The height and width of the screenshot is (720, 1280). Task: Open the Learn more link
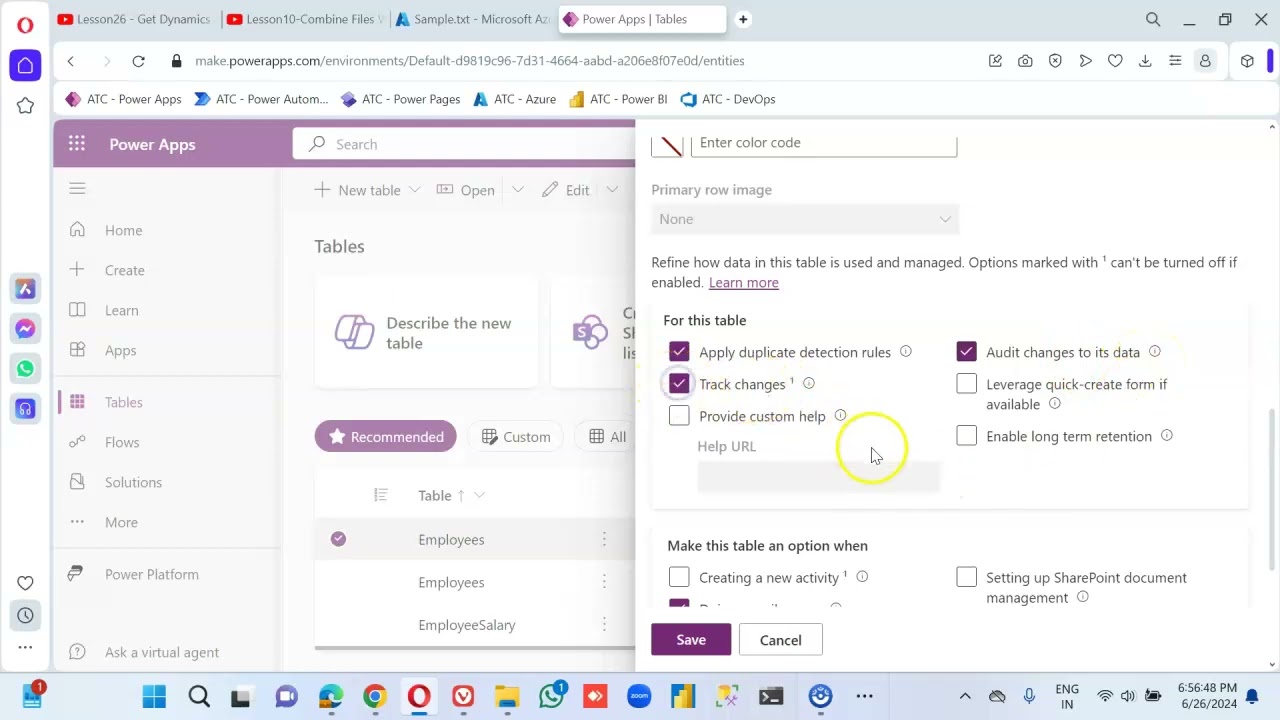[743, 283]
